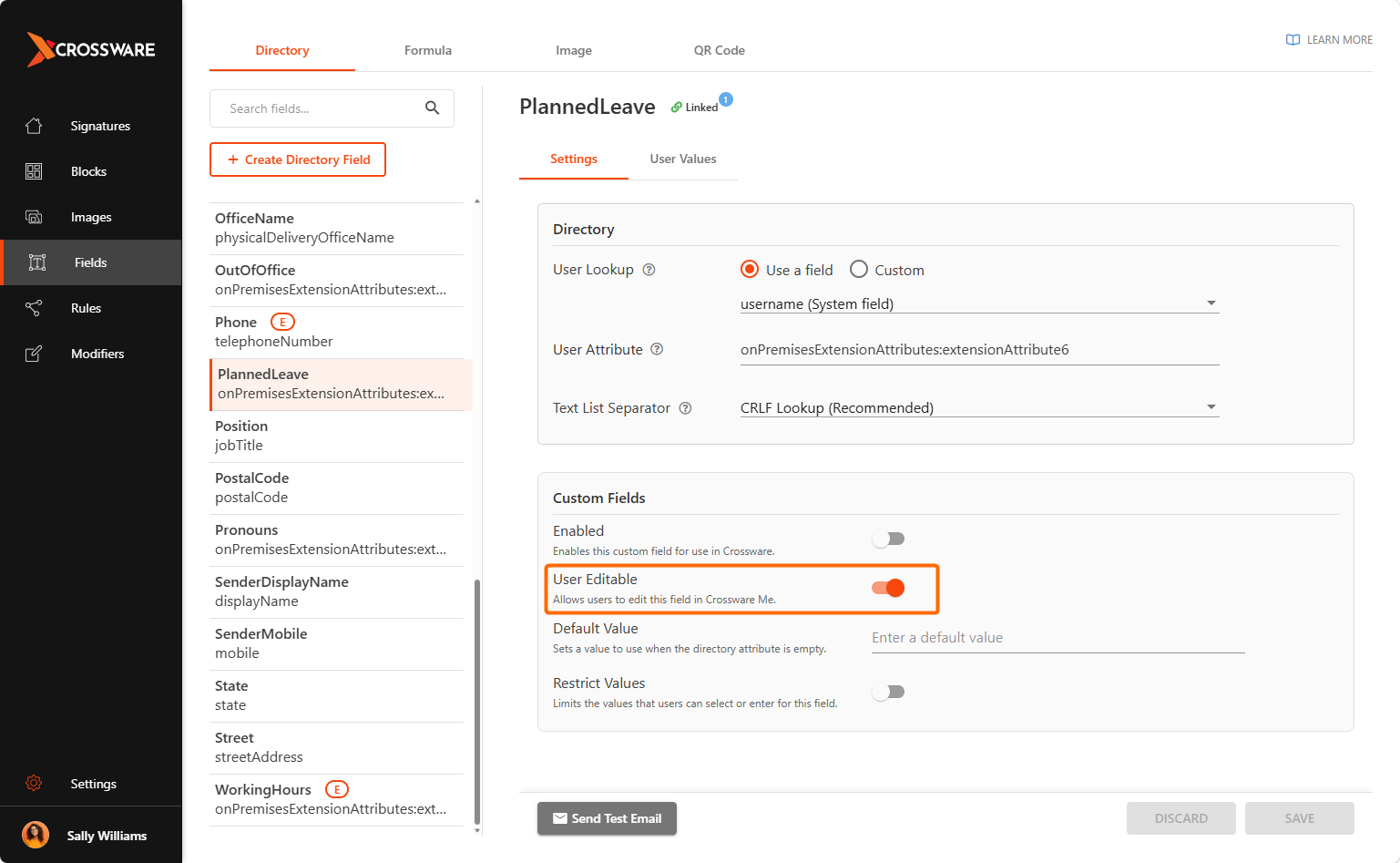
Task: Select the Custom radio button
Action: [x=859, y=269]
